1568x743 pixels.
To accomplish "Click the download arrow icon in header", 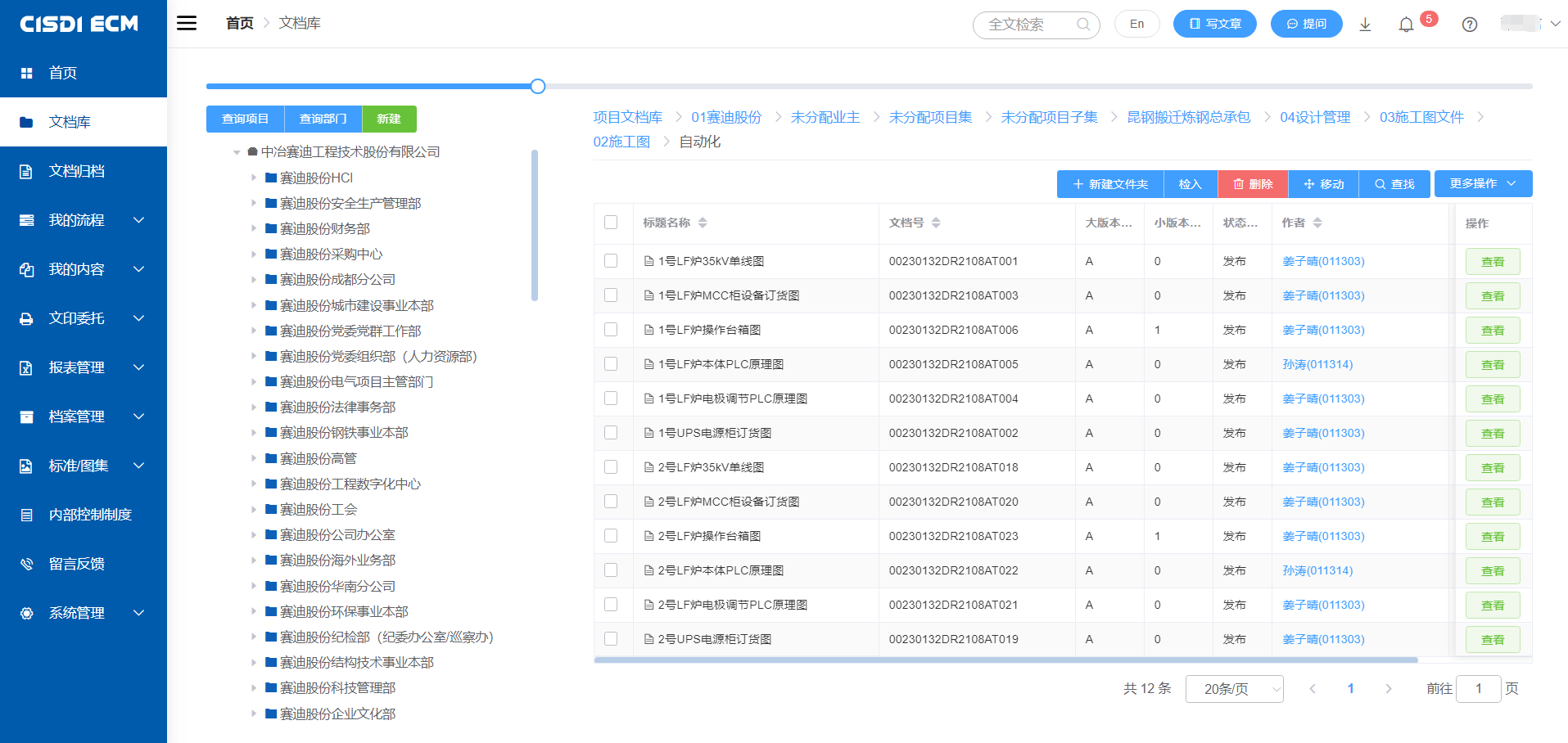I will coord(1365,25).
